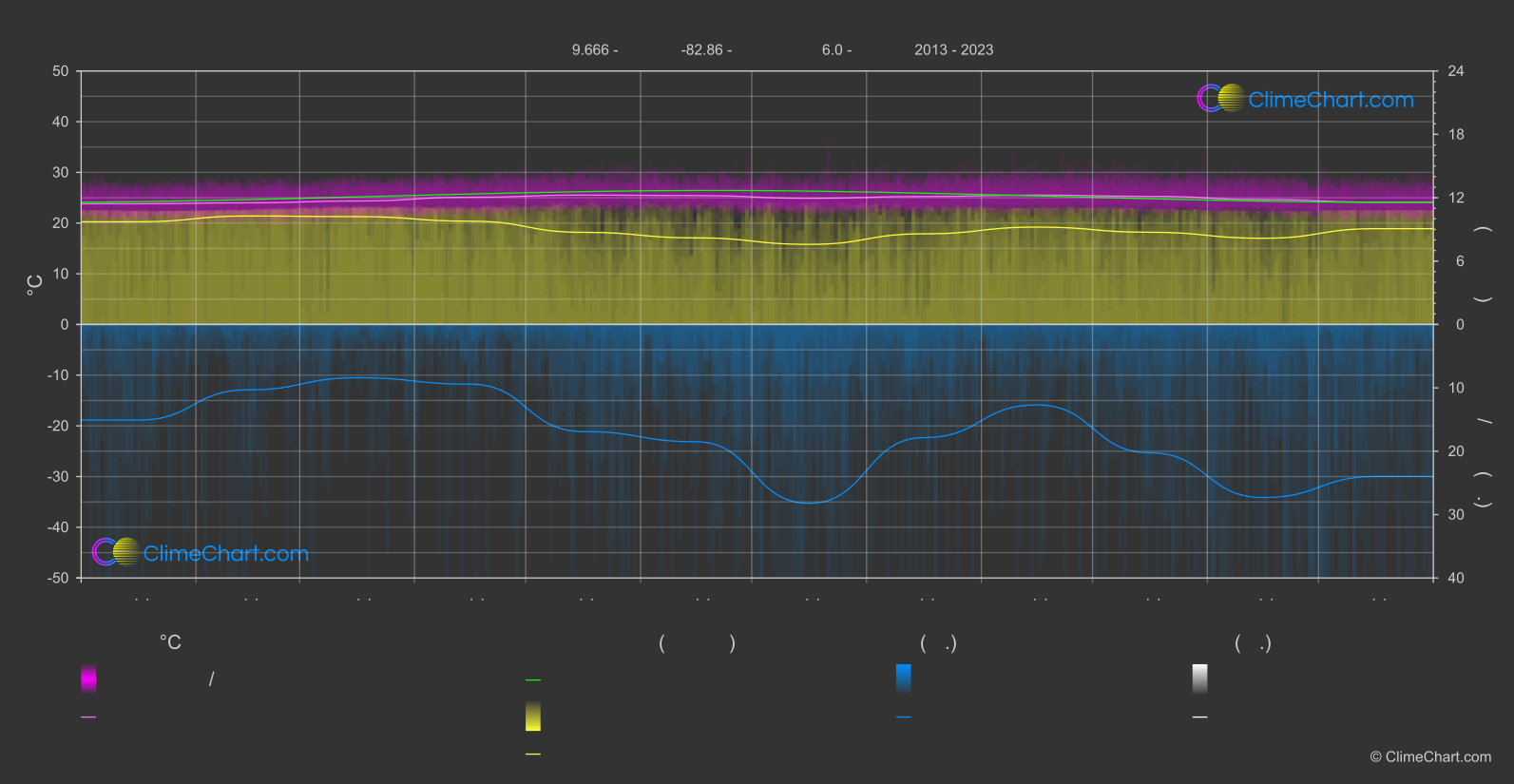Click the pink line legend marker

tap(88, 717)
